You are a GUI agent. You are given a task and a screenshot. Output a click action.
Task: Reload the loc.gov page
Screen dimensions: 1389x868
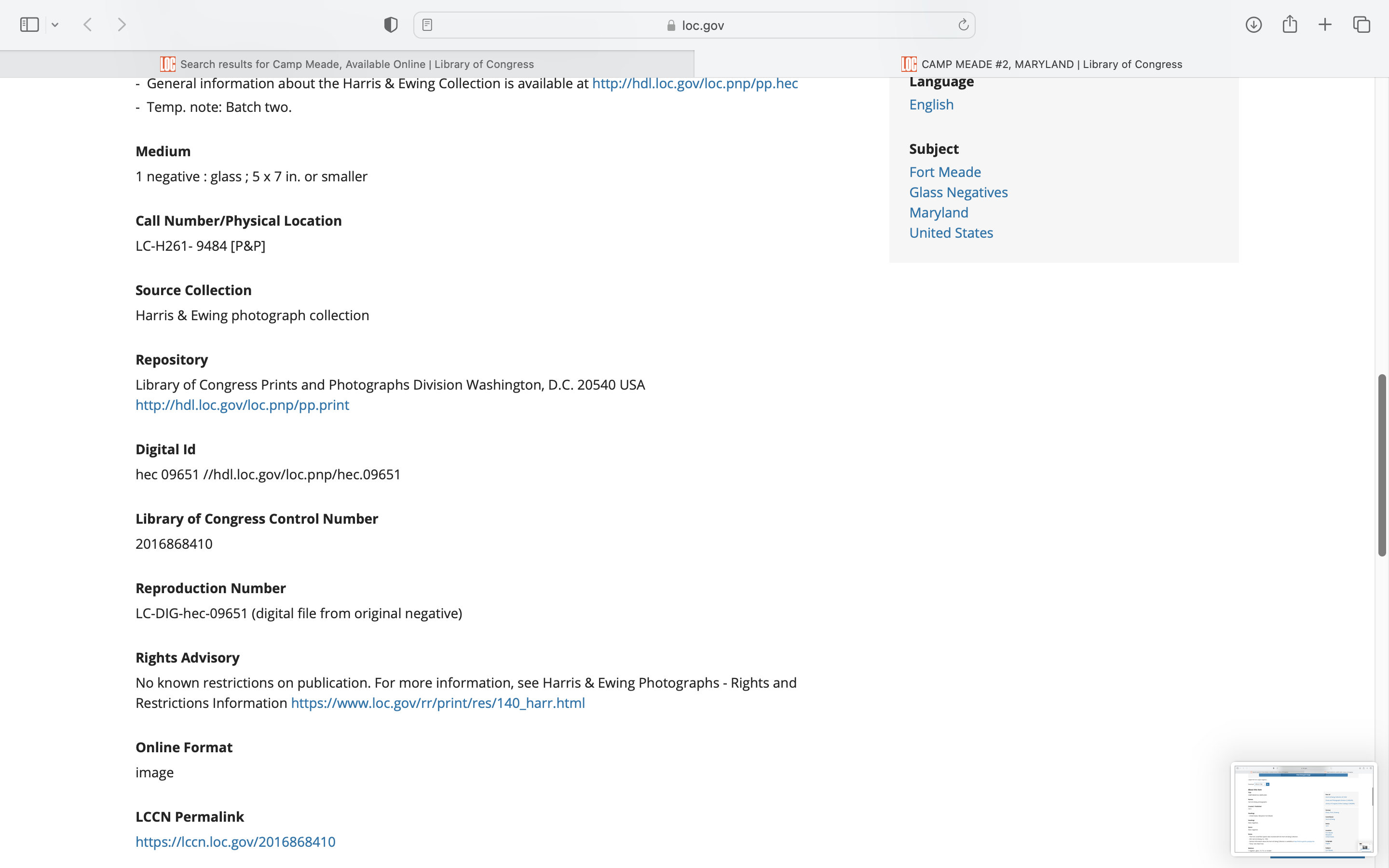pyautogui.click(x=963, y=25)
